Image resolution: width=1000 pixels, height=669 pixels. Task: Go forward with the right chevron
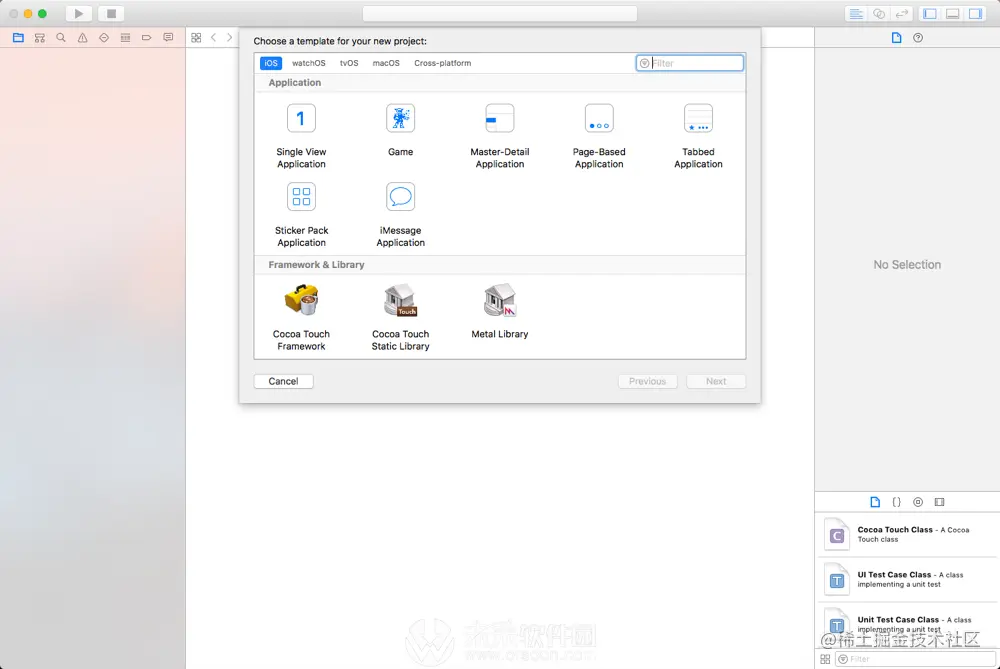click(230, 38)
